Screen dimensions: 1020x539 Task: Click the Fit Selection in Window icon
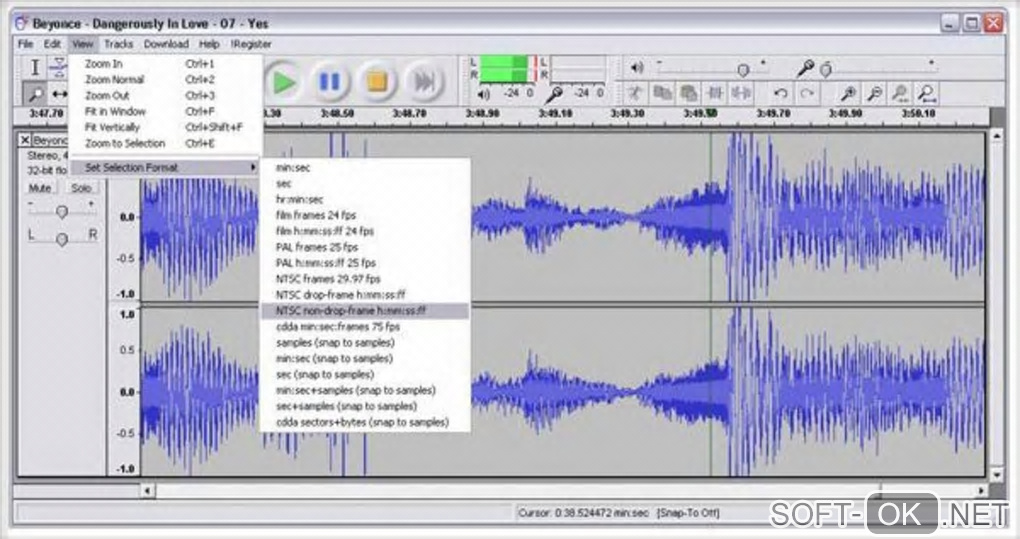(901, 94)
